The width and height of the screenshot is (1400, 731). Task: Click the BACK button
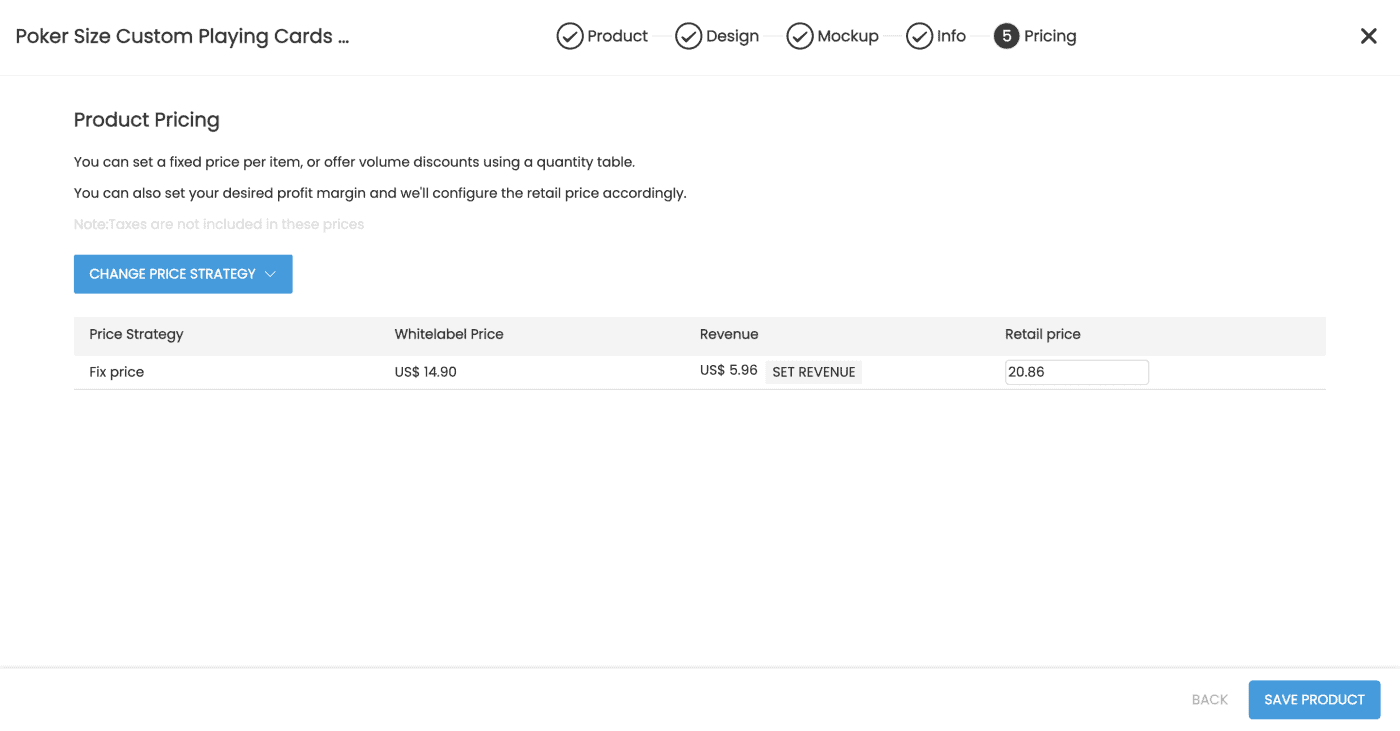click(1209, 700)
